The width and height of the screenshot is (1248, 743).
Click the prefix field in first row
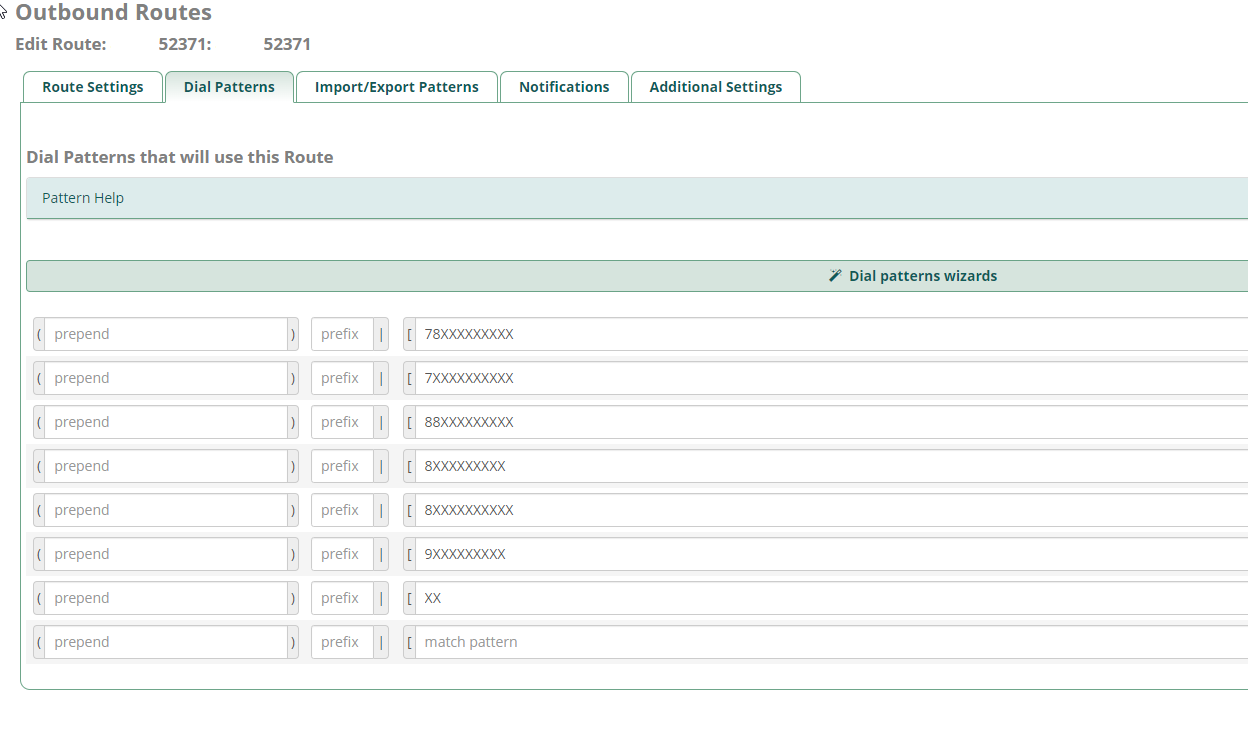(342, 334)
